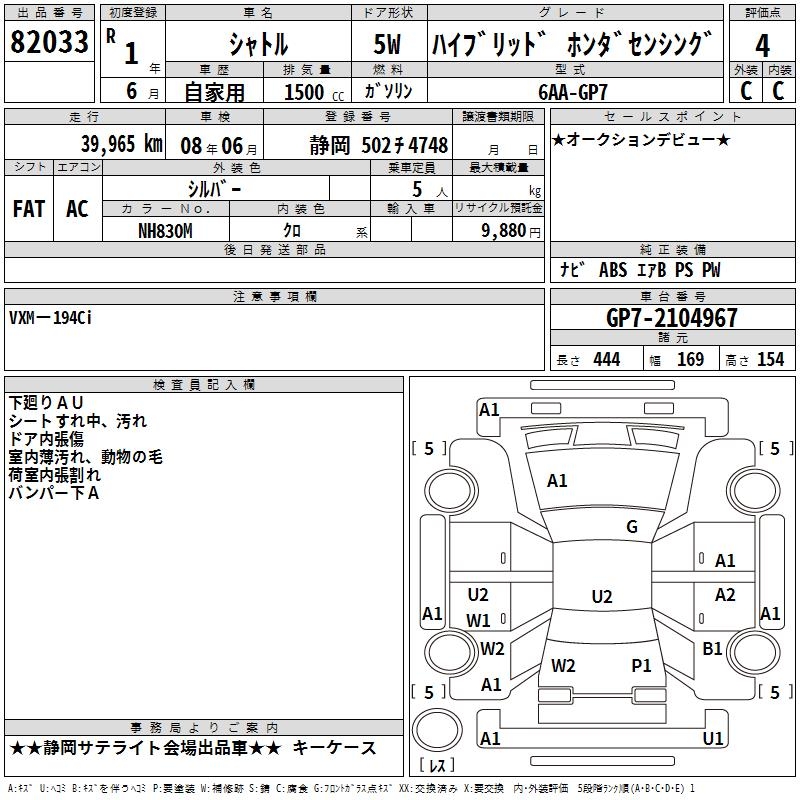Select the car name シャトル
The image size is (800, 800).
tap(259, 44)
